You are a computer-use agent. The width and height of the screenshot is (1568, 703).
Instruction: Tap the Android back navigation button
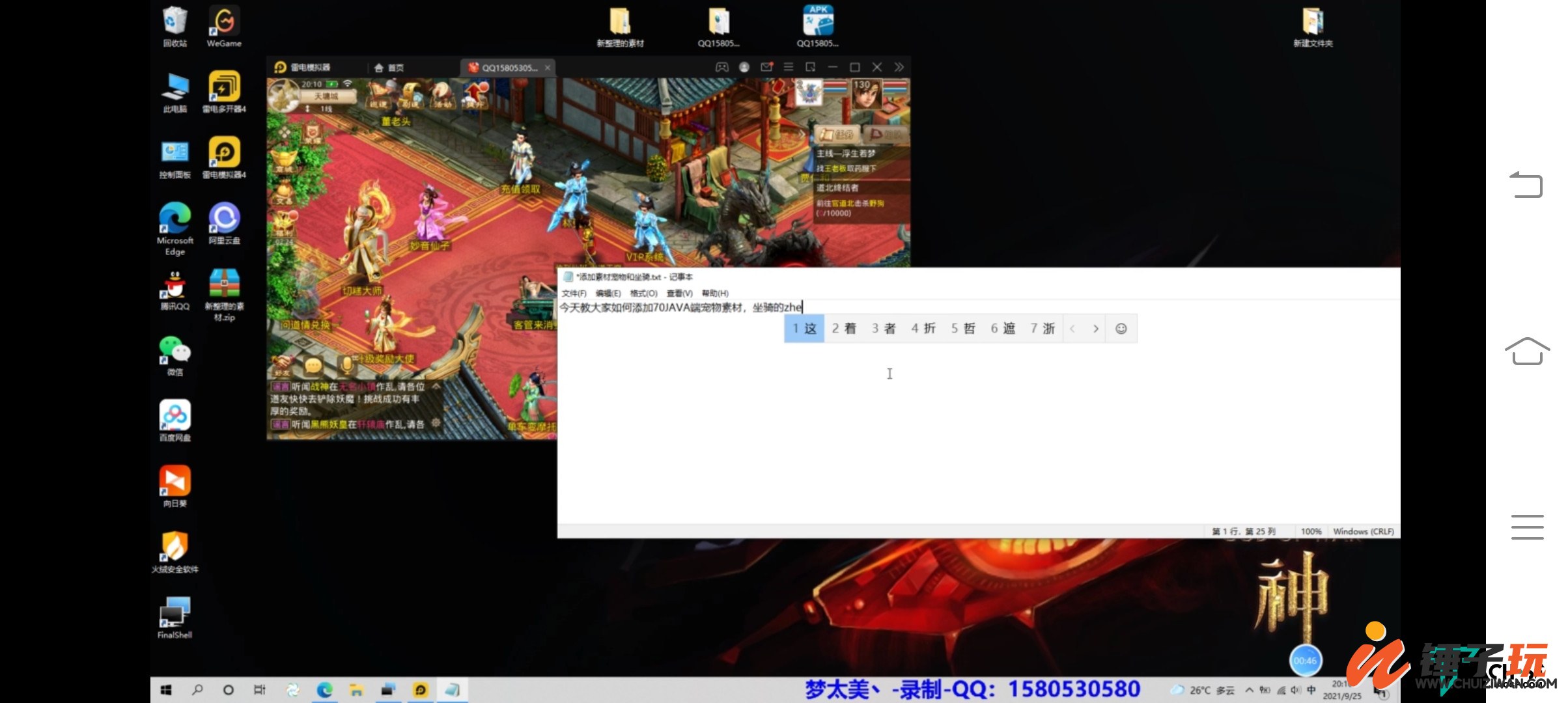[1526, 185]
